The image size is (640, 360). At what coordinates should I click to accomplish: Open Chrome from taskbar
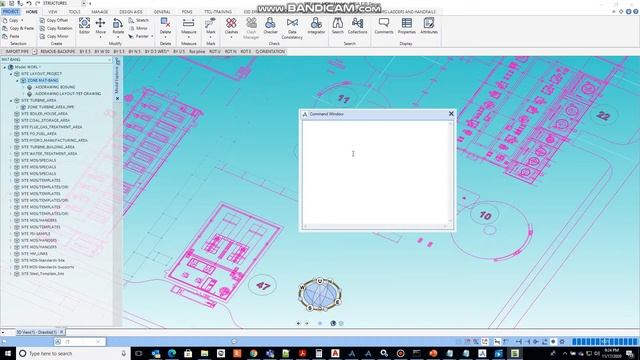click(x=253, y=353)
